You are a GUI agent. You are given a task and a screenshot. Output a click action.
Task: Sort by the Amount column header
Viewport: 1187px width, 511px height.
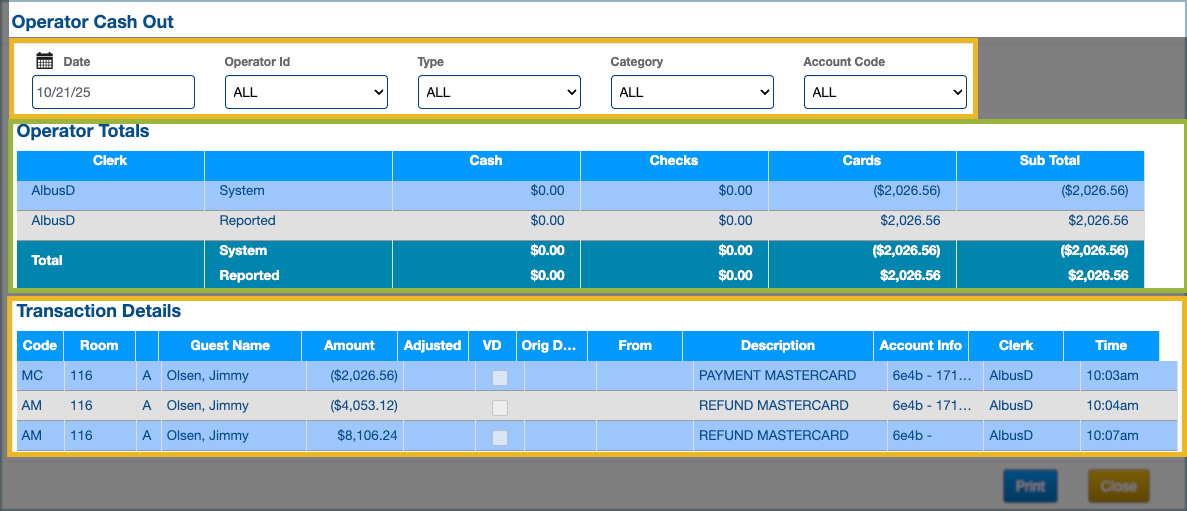(x=349, y=346)
